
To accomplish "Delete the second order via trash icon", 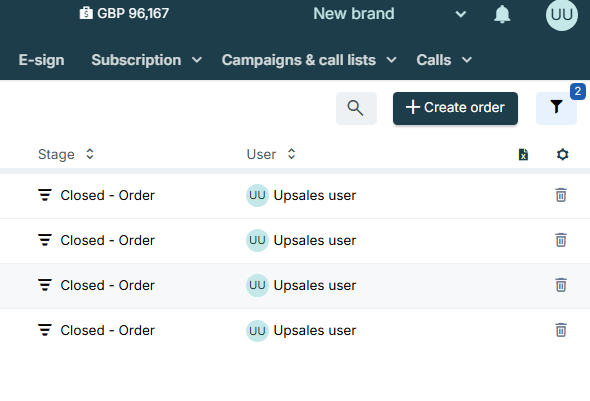I will click(x=561, y=240).
